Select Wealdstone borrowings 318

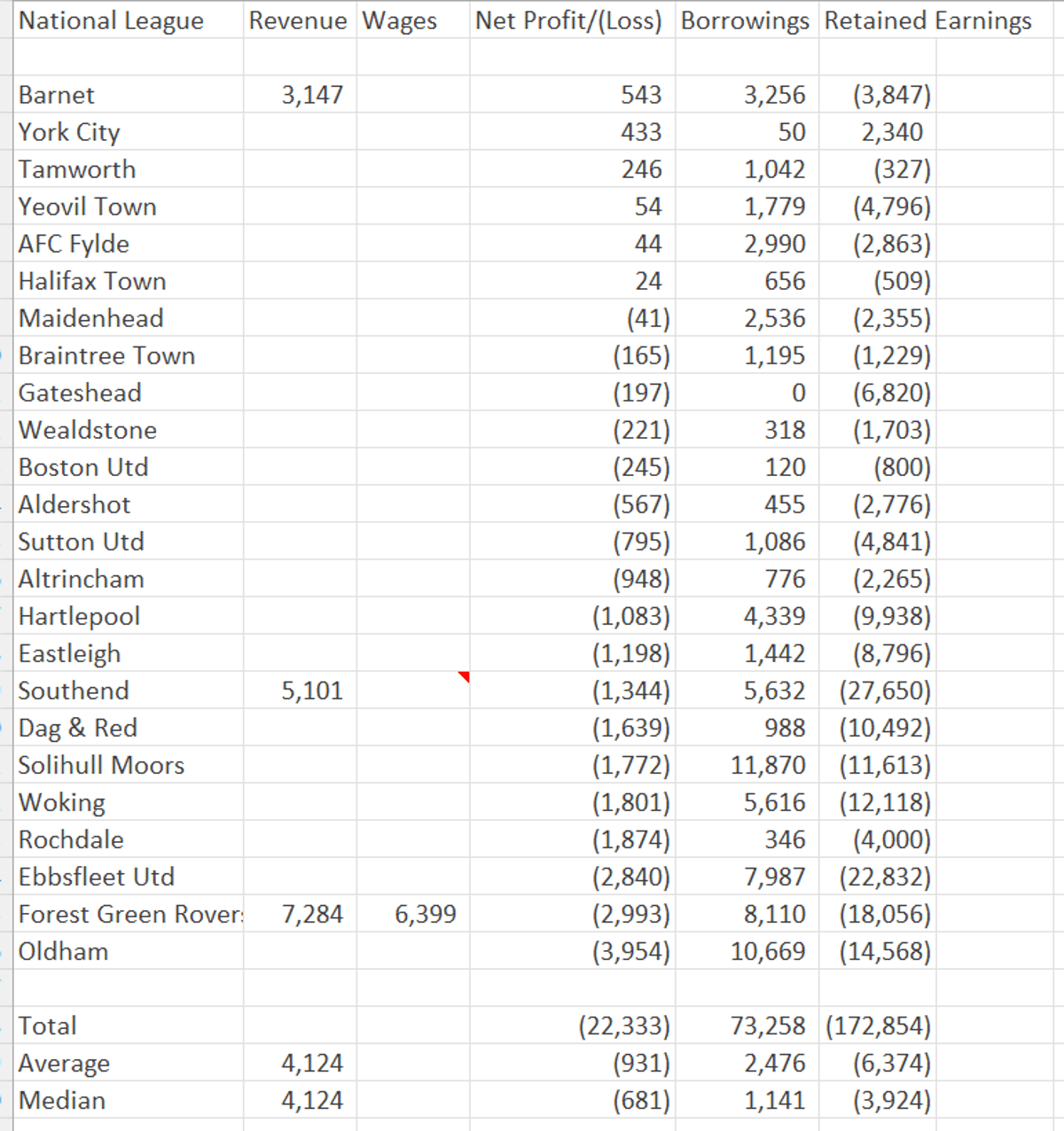(x=747, y=429)
